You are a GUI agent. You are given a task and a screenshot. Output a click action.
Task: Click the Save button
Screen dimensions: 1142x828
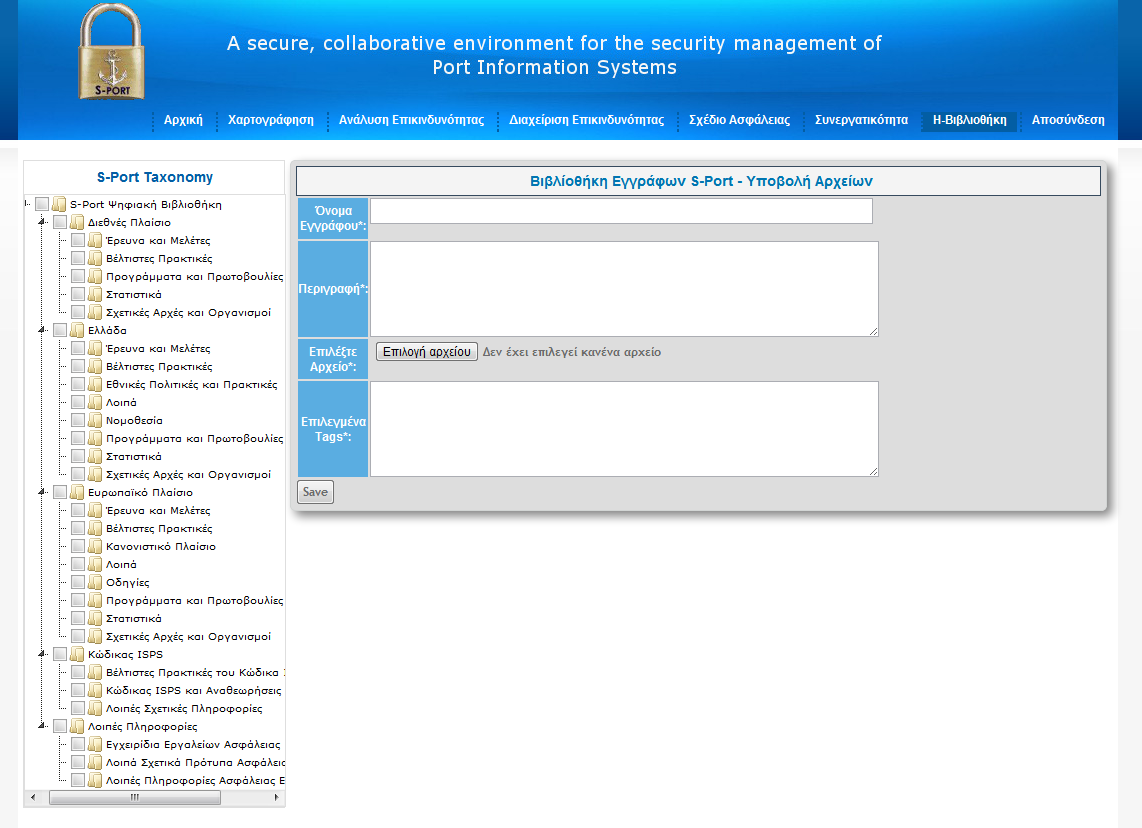pyautogui.click(x=315, y=492)
